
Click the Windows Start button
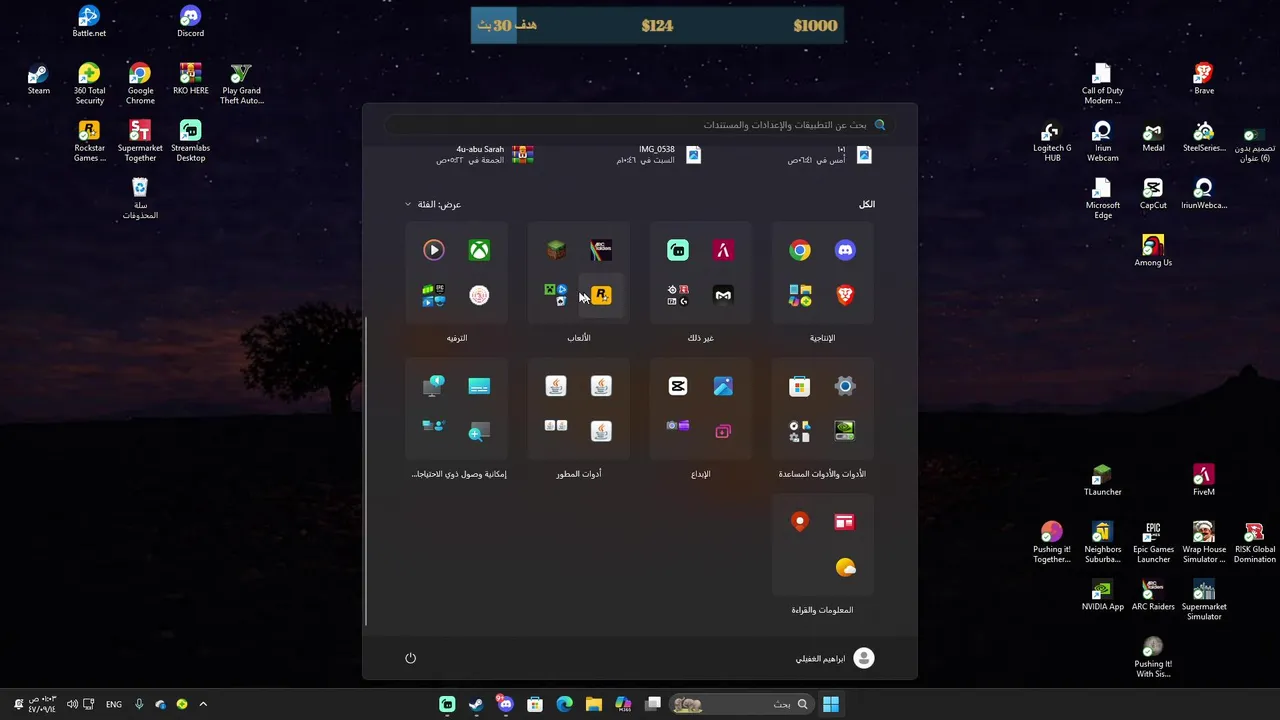pos(831,704)
